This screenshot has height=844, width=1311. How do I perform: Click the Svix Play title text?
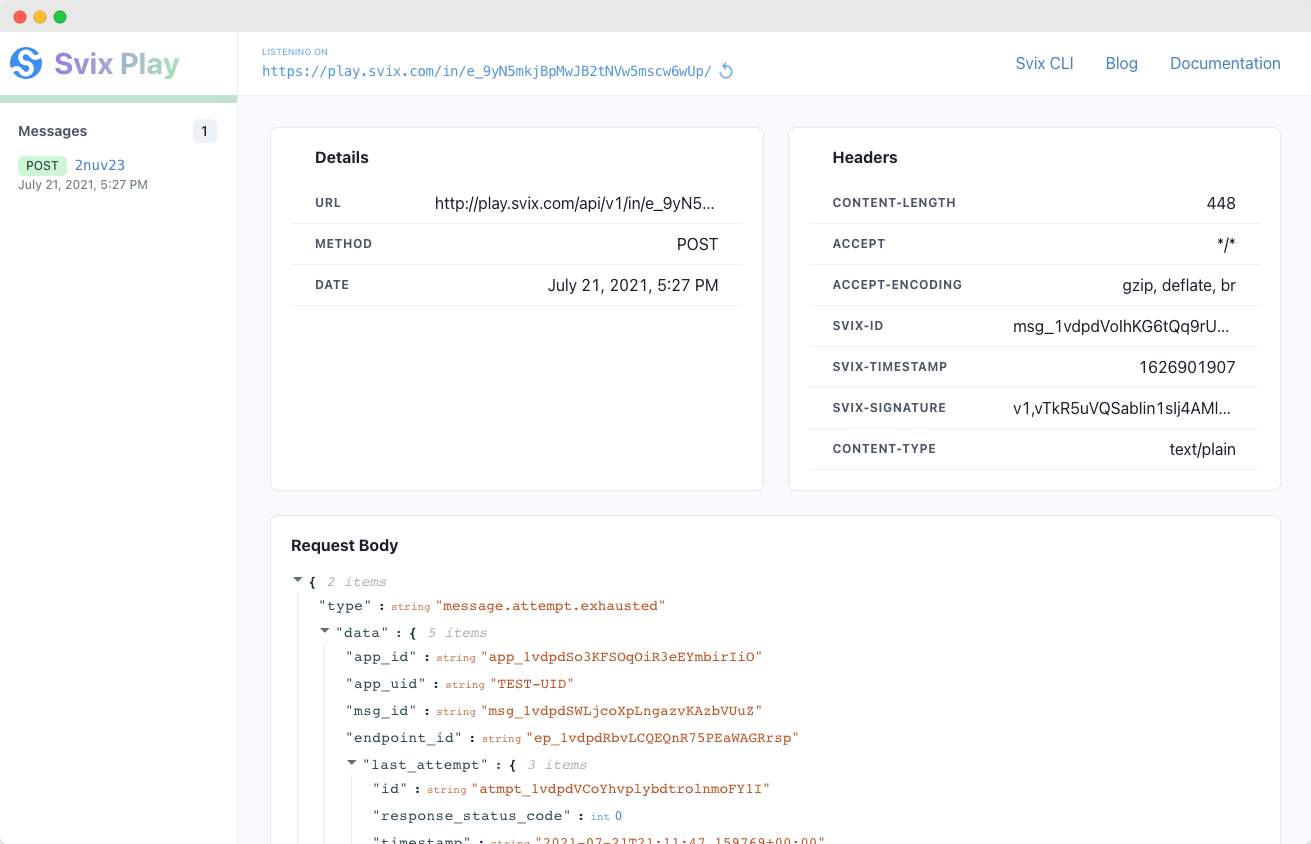pos(116,64)
